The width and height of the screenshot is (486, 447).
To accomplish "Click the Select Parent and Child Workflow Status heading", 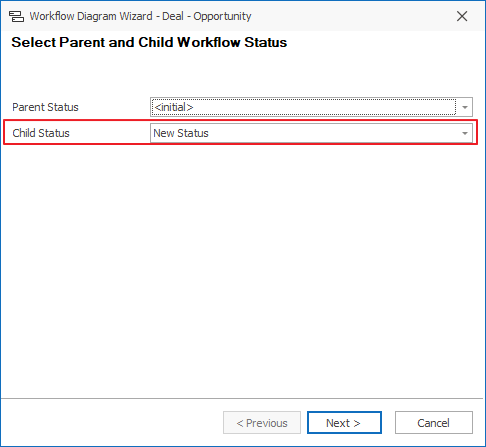I will 149,42.
